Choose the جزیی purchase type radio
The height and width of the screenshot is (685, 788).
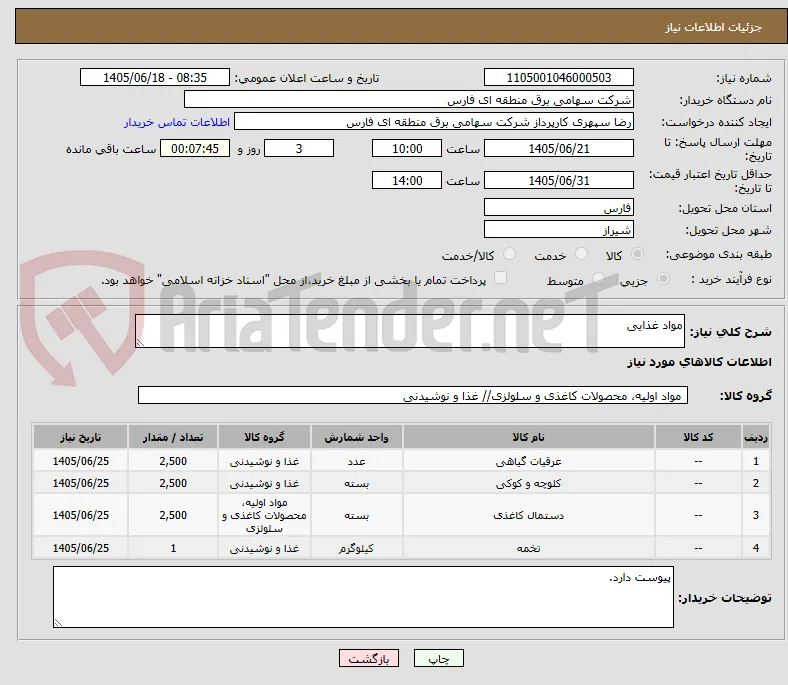[663, 278]
